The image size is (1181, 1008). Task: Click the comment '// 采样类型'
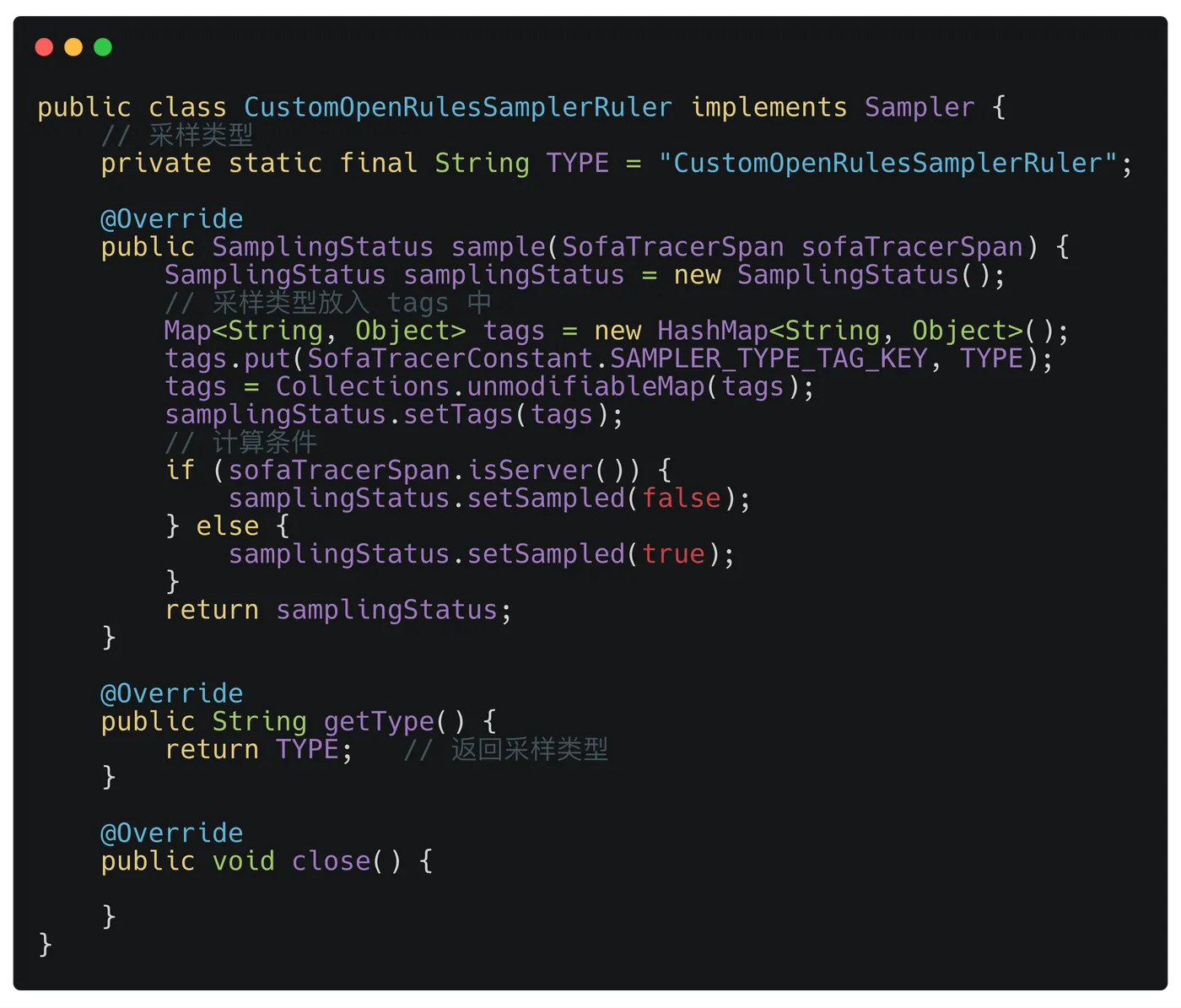click(177, 135)
